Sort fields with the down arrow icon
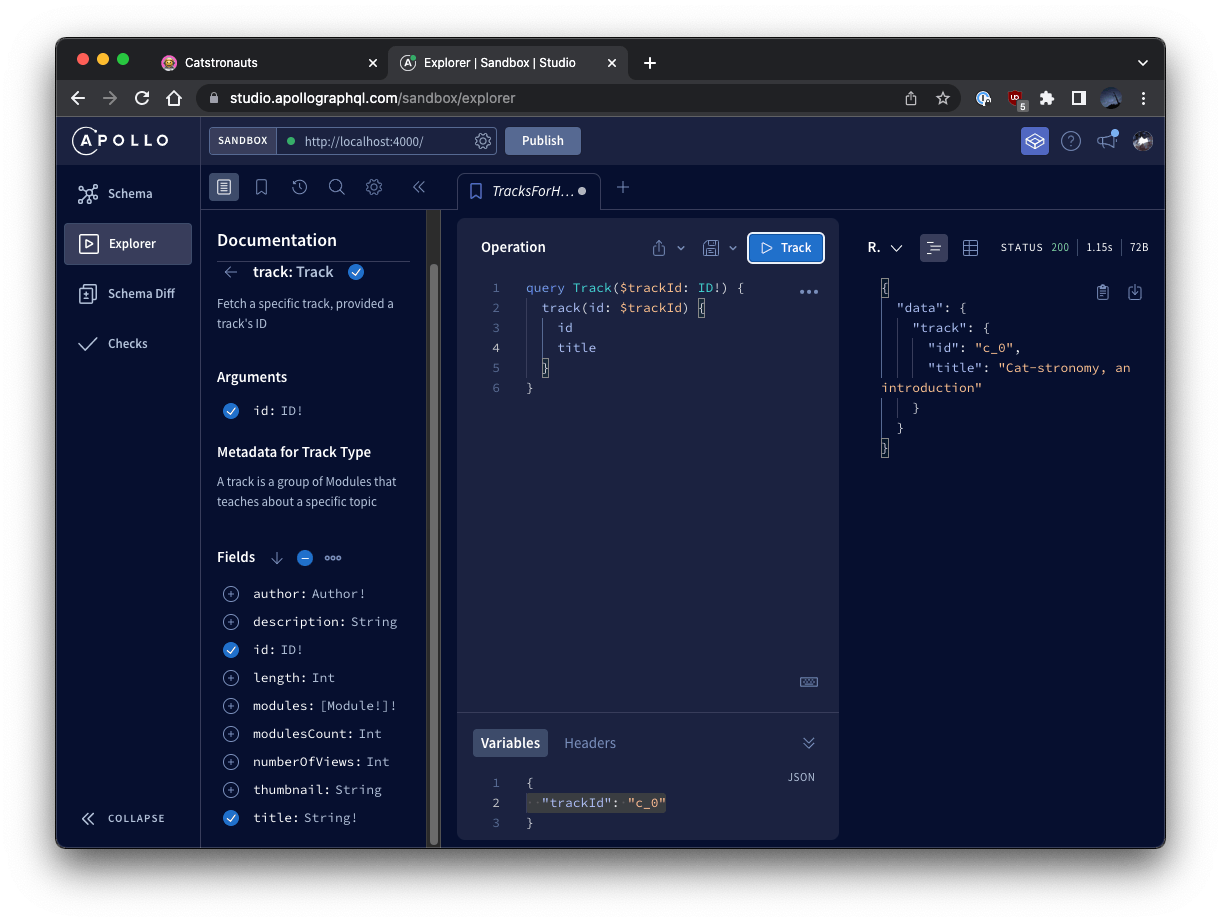The image size is (1221, 922). [277, 558]
